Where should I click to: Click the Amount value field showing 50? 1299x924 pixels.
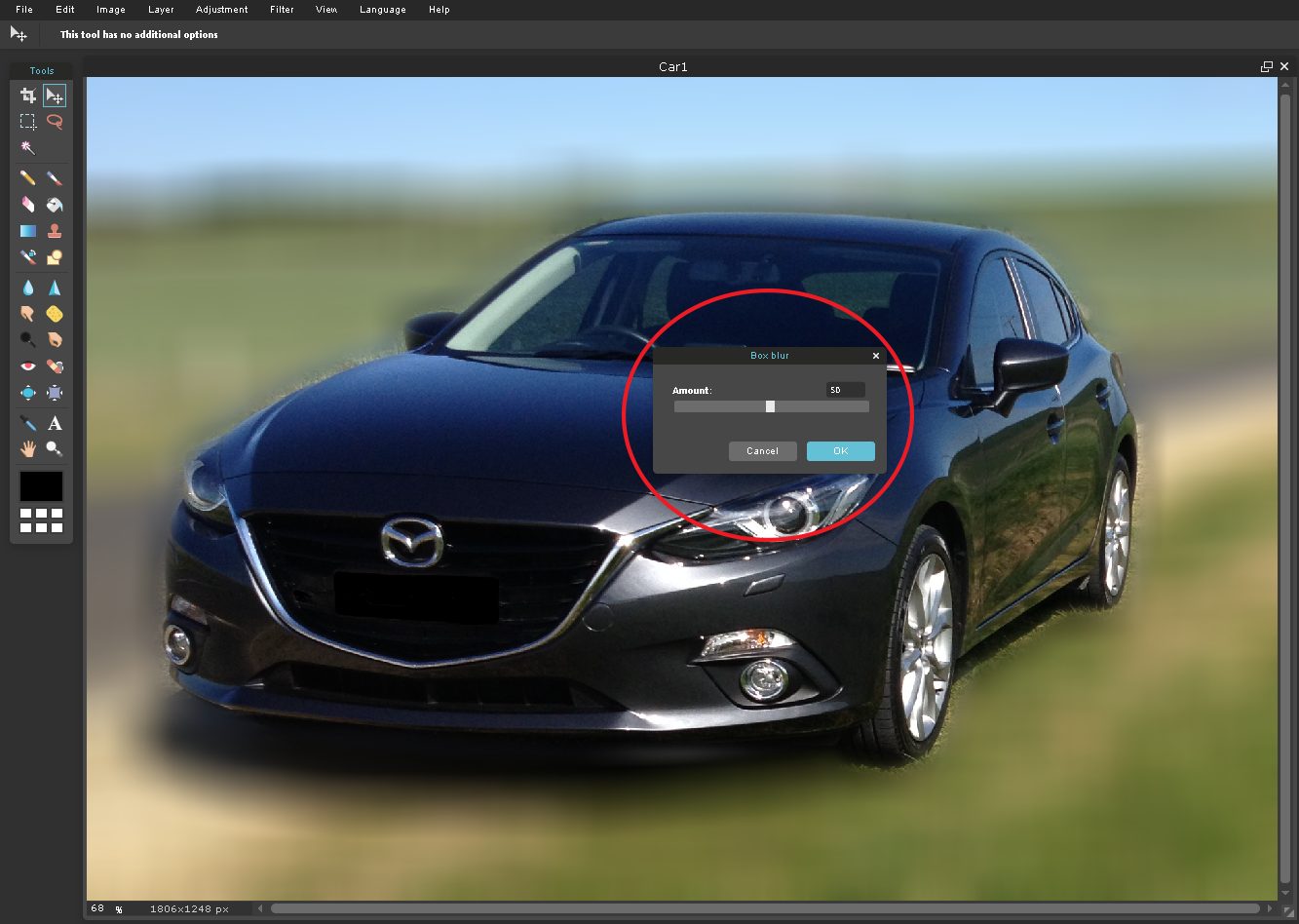tap(846, 390)
